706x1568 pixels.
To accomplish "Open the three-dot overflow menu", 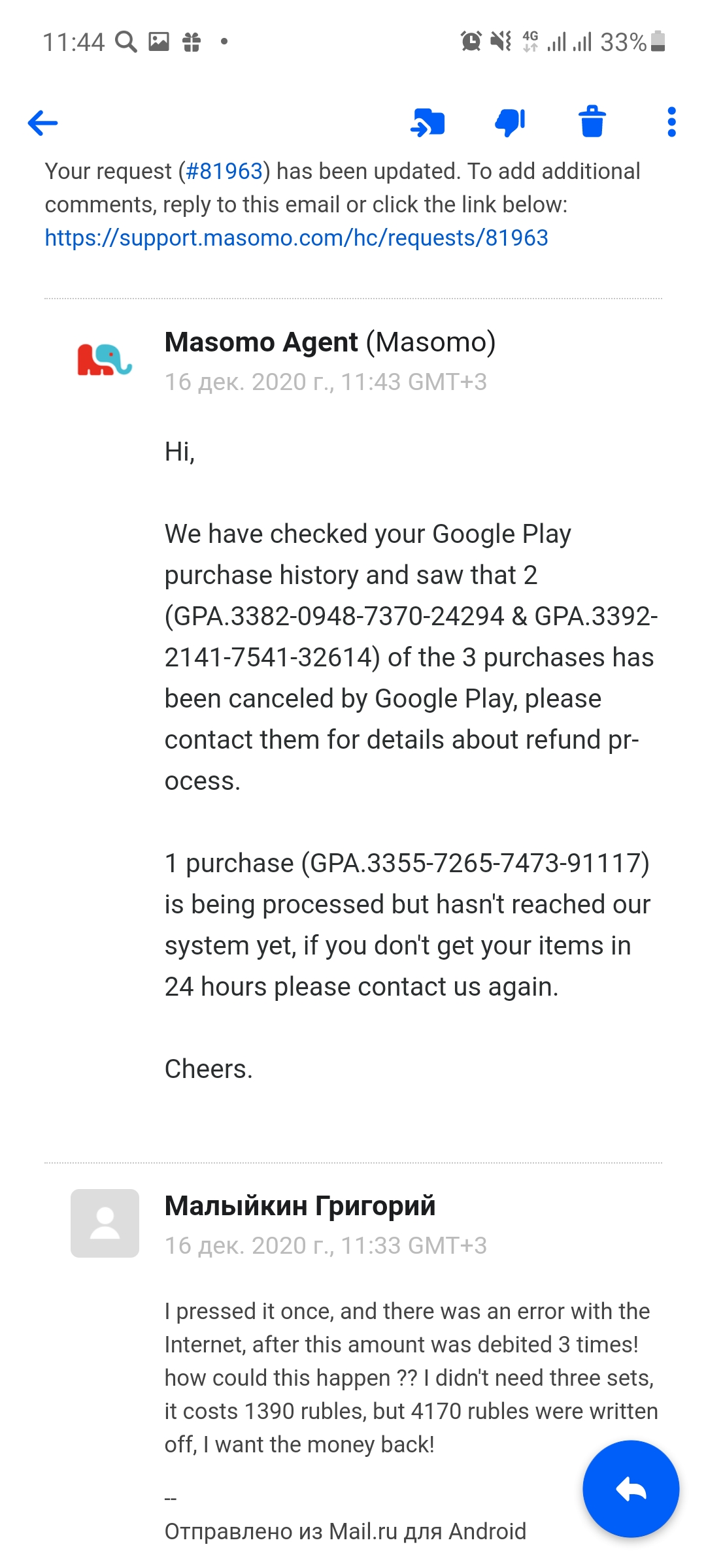I will point(671,122).
